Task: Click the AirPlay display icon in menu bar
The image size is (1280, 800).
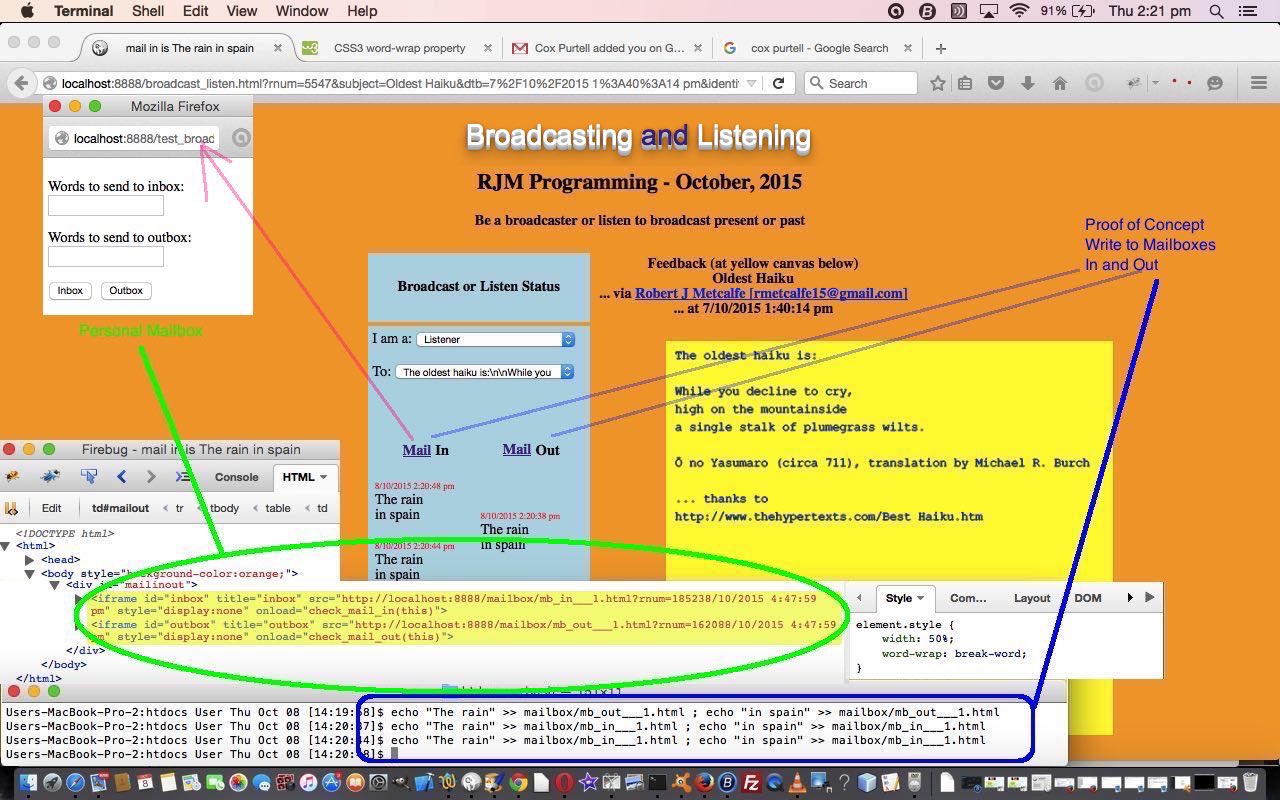Action: point(988,11)
